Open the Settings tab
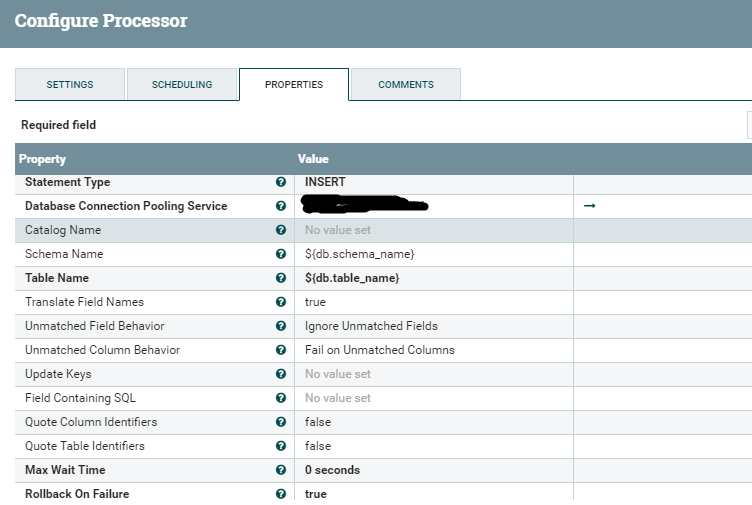The width and height of the screenshot is (752, 505). coord(70,85)
